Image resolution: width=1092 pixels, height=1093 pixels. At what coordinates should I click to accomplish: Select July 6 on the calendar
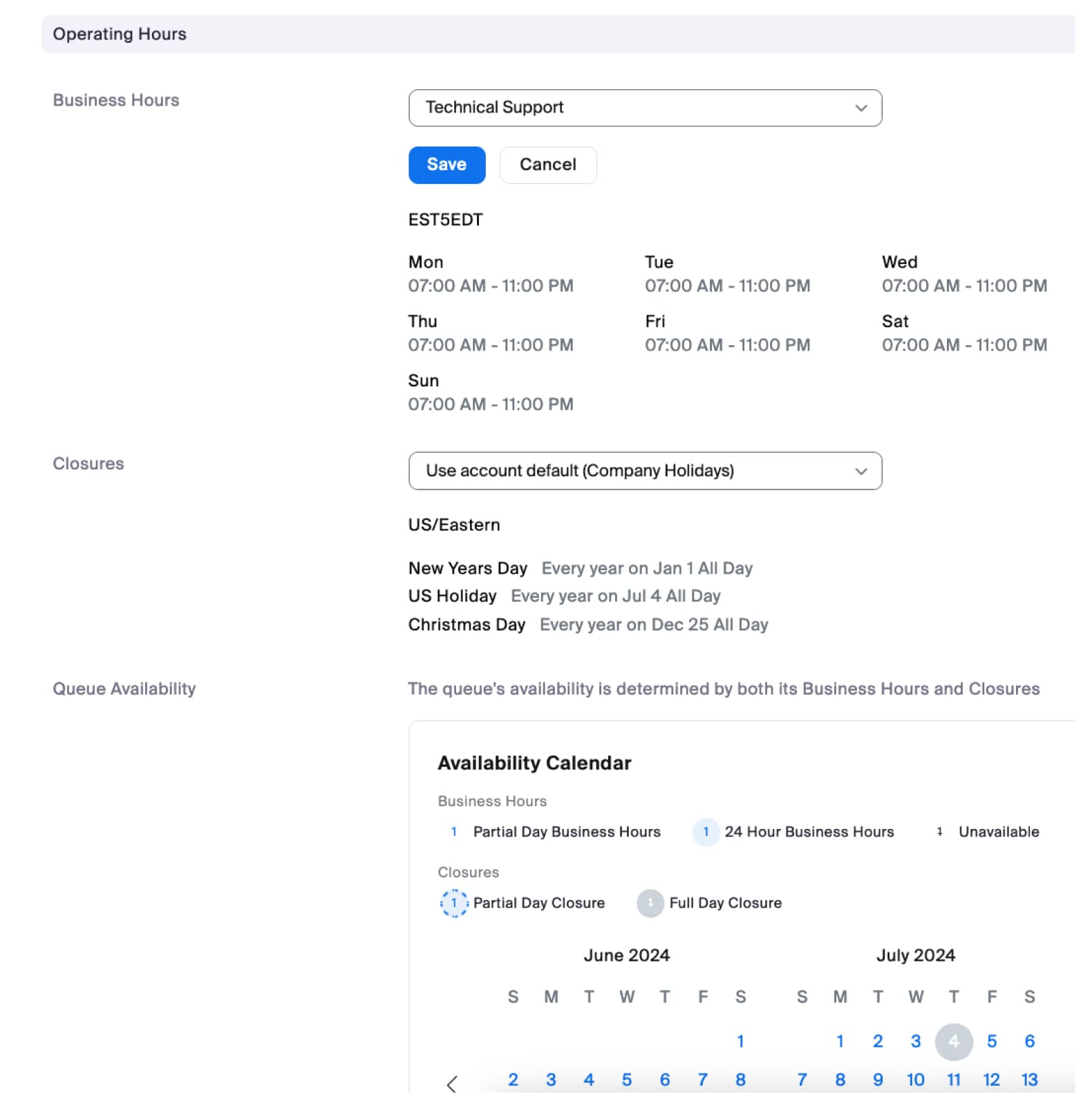tap(1029, 1041)
